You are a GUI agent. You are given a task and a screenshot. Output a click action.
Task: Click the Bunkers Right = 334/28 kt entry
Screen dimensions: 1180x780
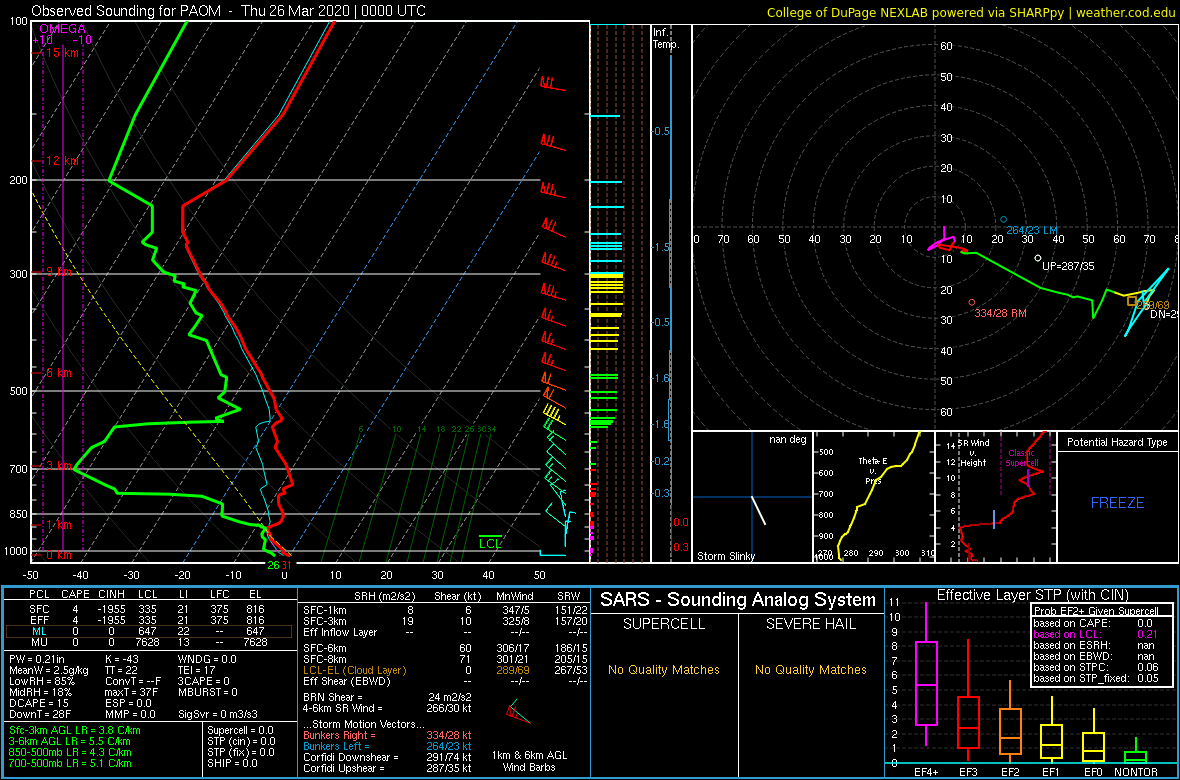click(387, 735)
